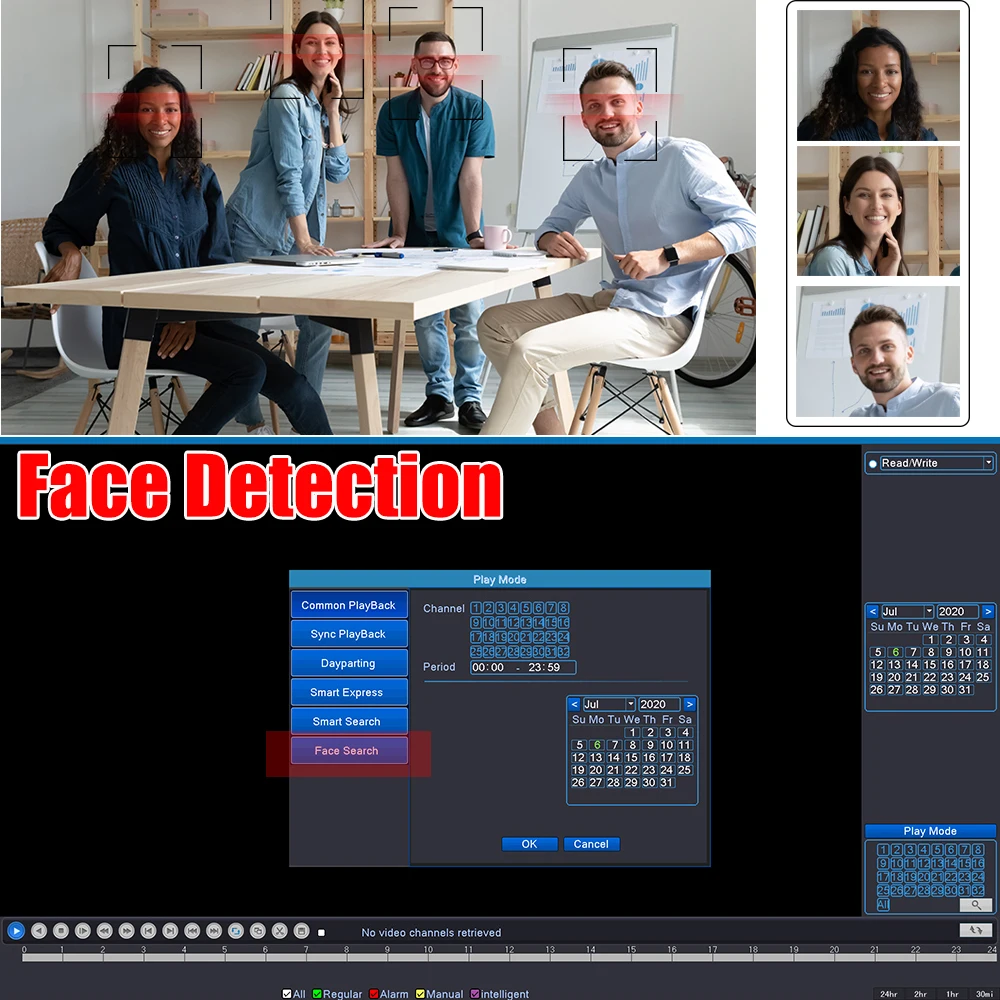Open the curly-haired woman face thumbnail
The width and height of the screenshot is (1000, 1000).
click(878, 75)
